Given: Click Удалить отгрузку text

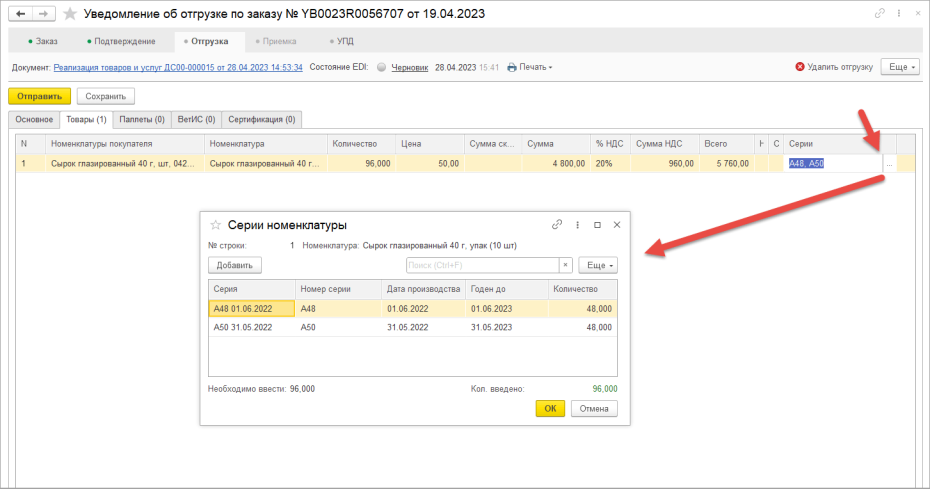Looking at the screenshot, I should coord(840,67).
